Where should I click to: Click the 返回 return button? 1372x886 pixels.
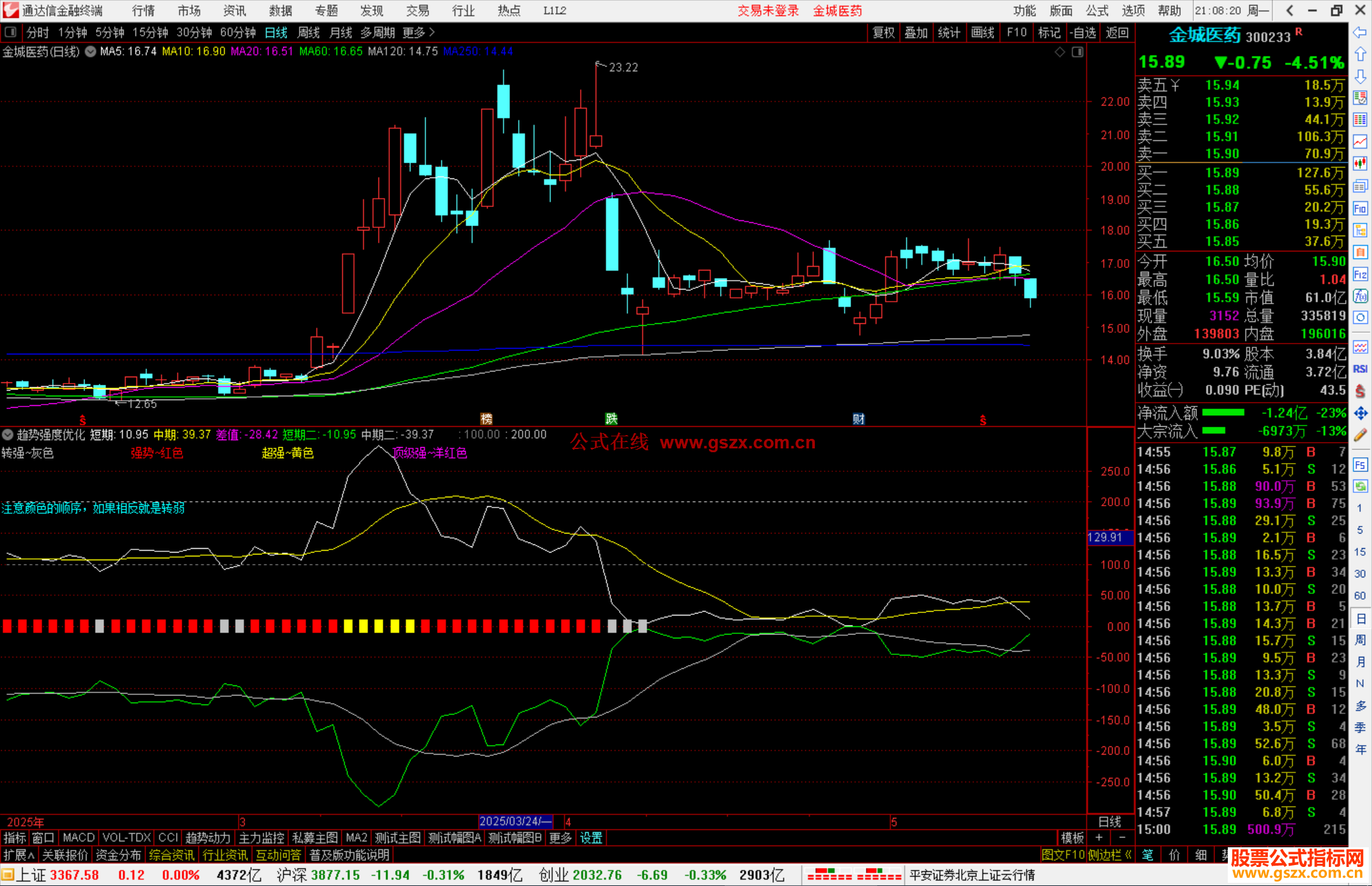pyautogui.click(x=1117, y=32)
